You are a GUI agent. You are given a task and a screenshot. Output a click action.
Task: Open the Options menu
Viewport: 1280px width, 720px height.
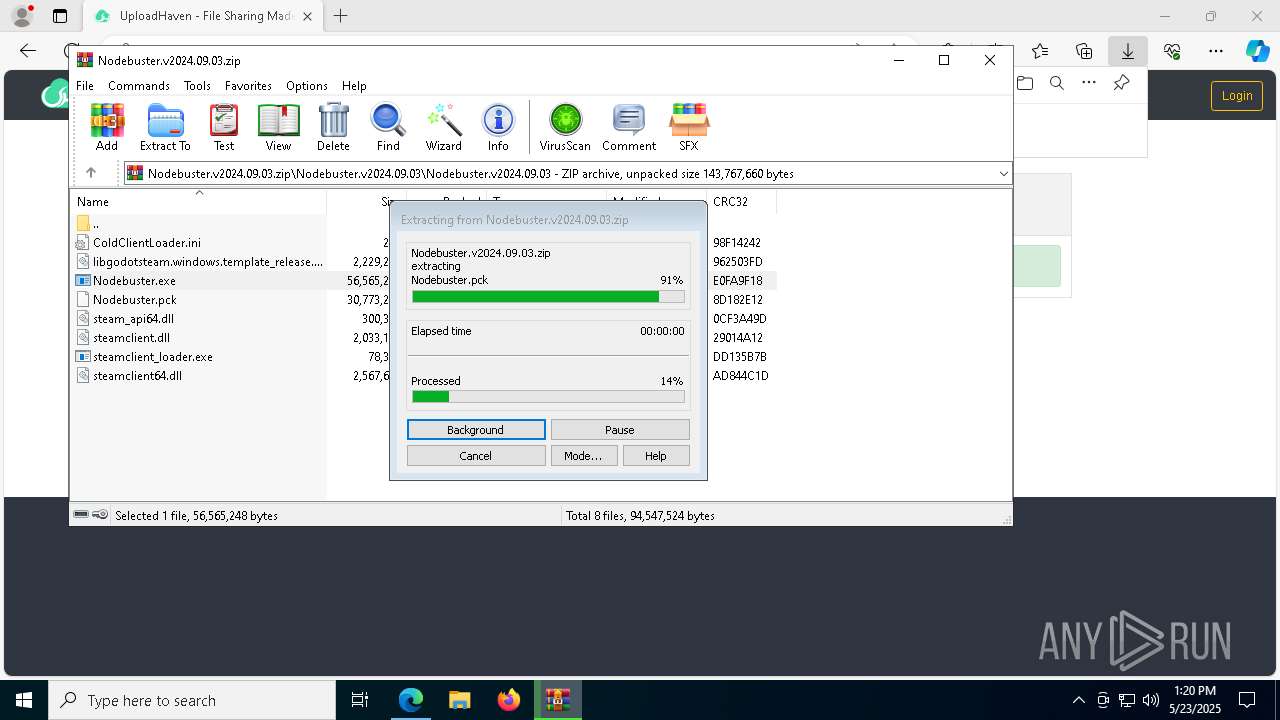pos(307,86)
